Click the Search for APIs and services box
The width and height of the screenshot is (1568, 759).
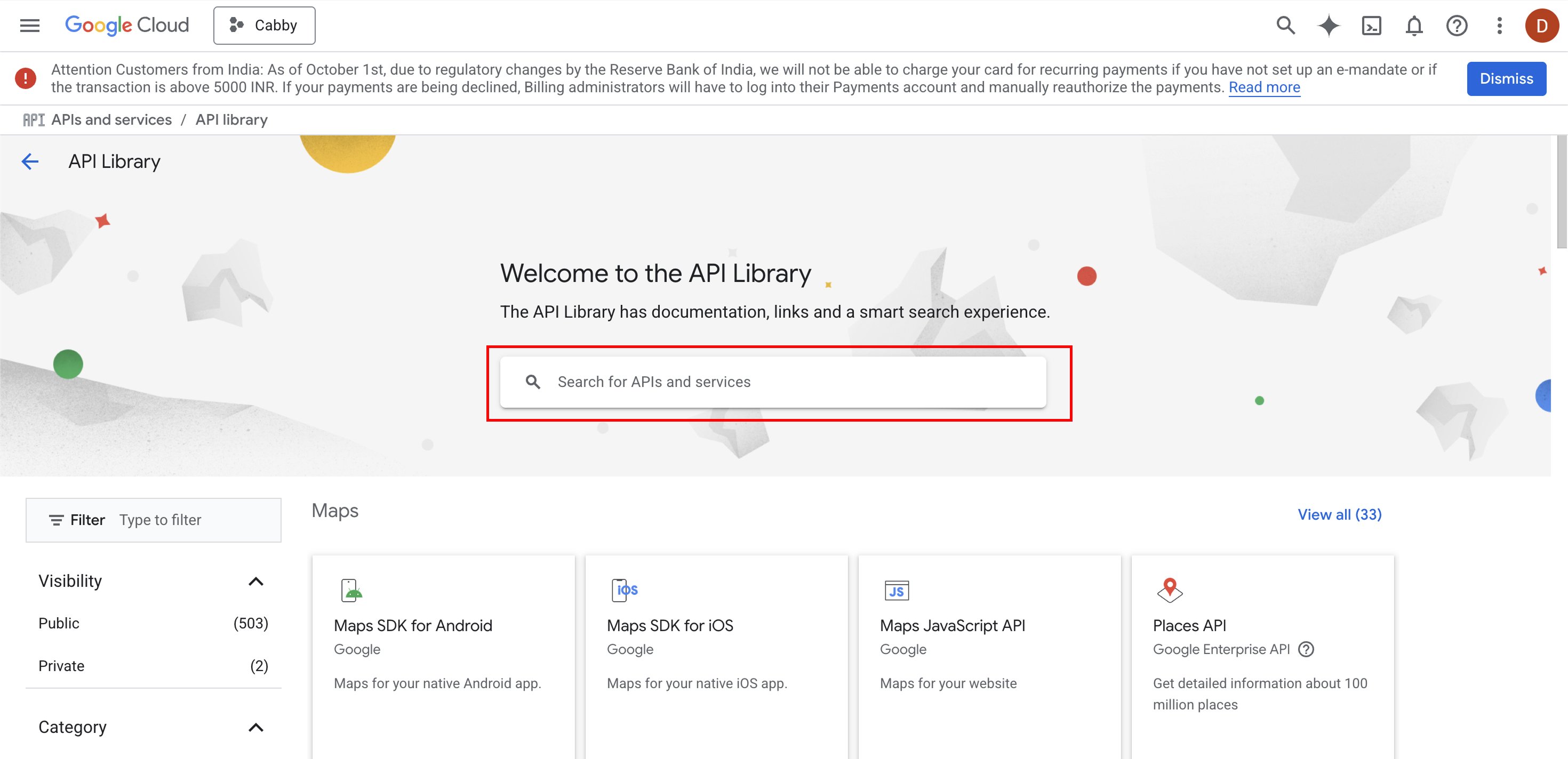point(773,382)
